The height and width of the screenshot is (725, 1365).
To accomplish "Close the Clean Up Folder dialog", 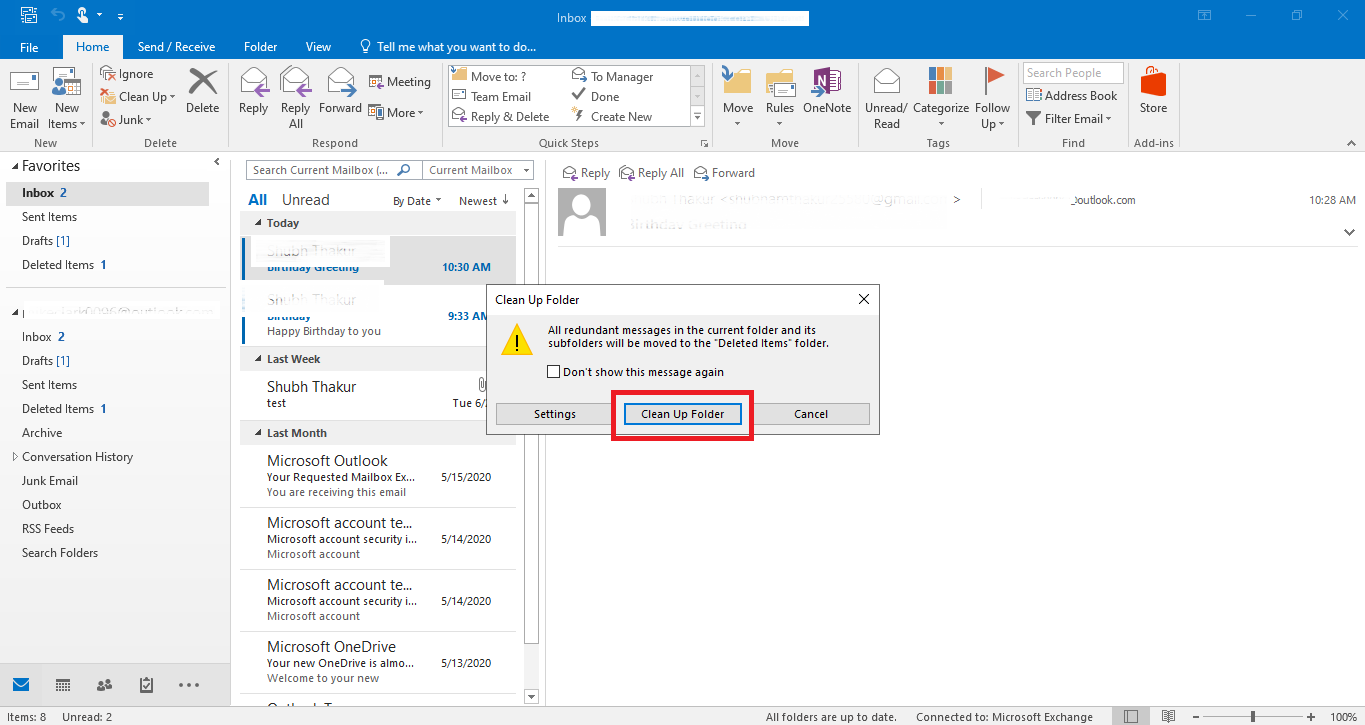I will [864, 299].
